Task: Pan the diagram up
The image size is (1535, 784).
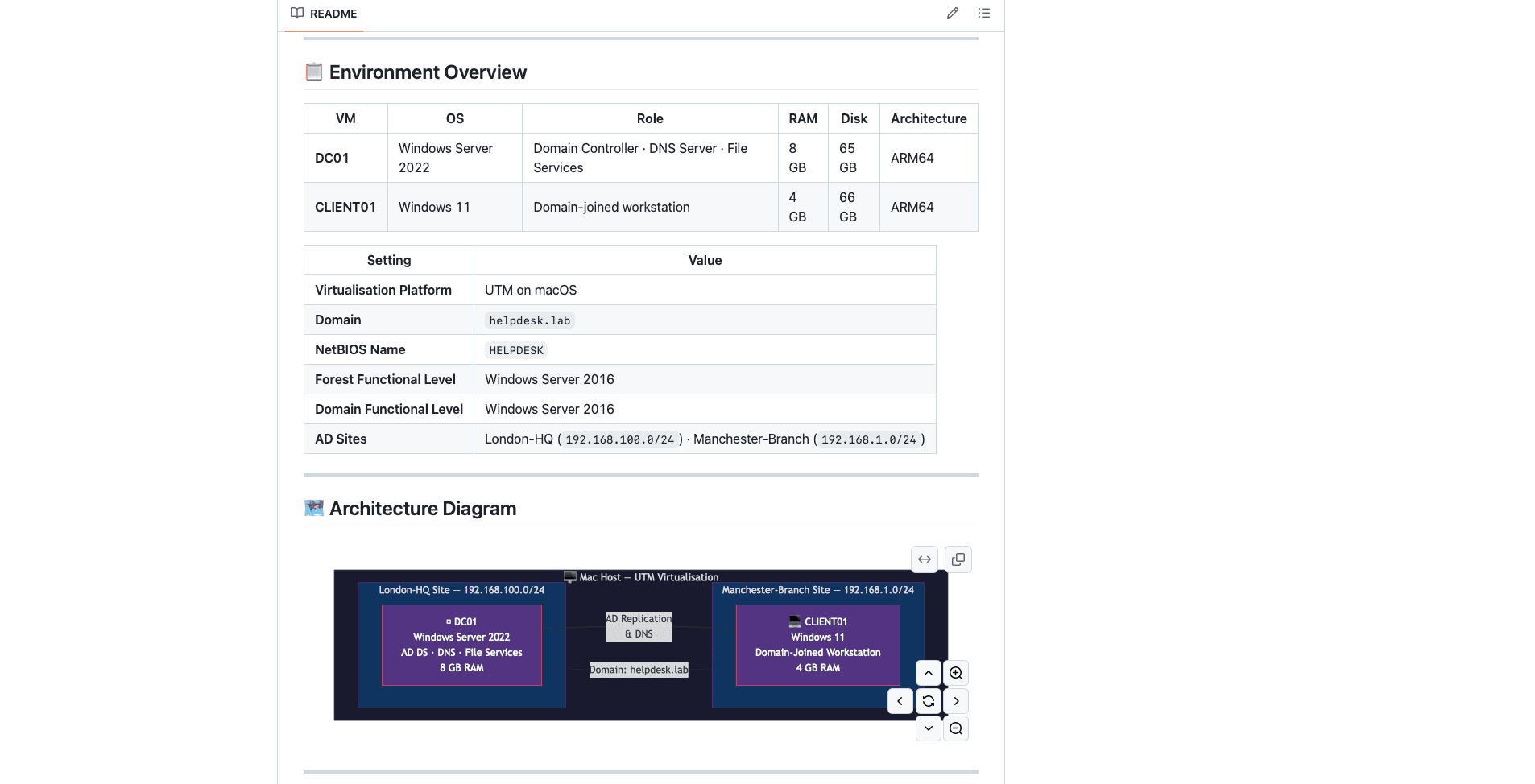Action: 928,673
